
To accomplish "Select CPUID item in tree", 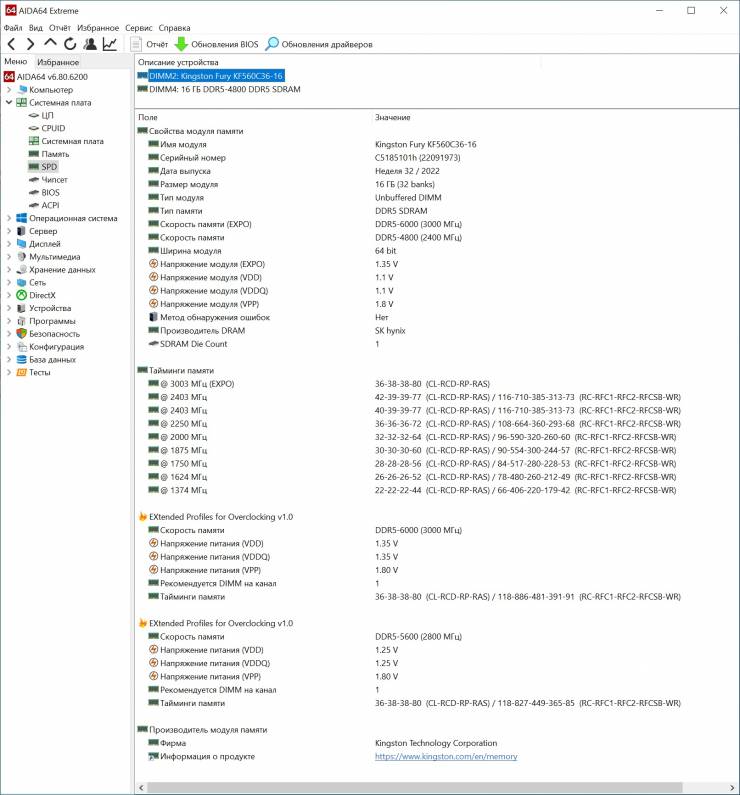I will [x=53, y=128].
